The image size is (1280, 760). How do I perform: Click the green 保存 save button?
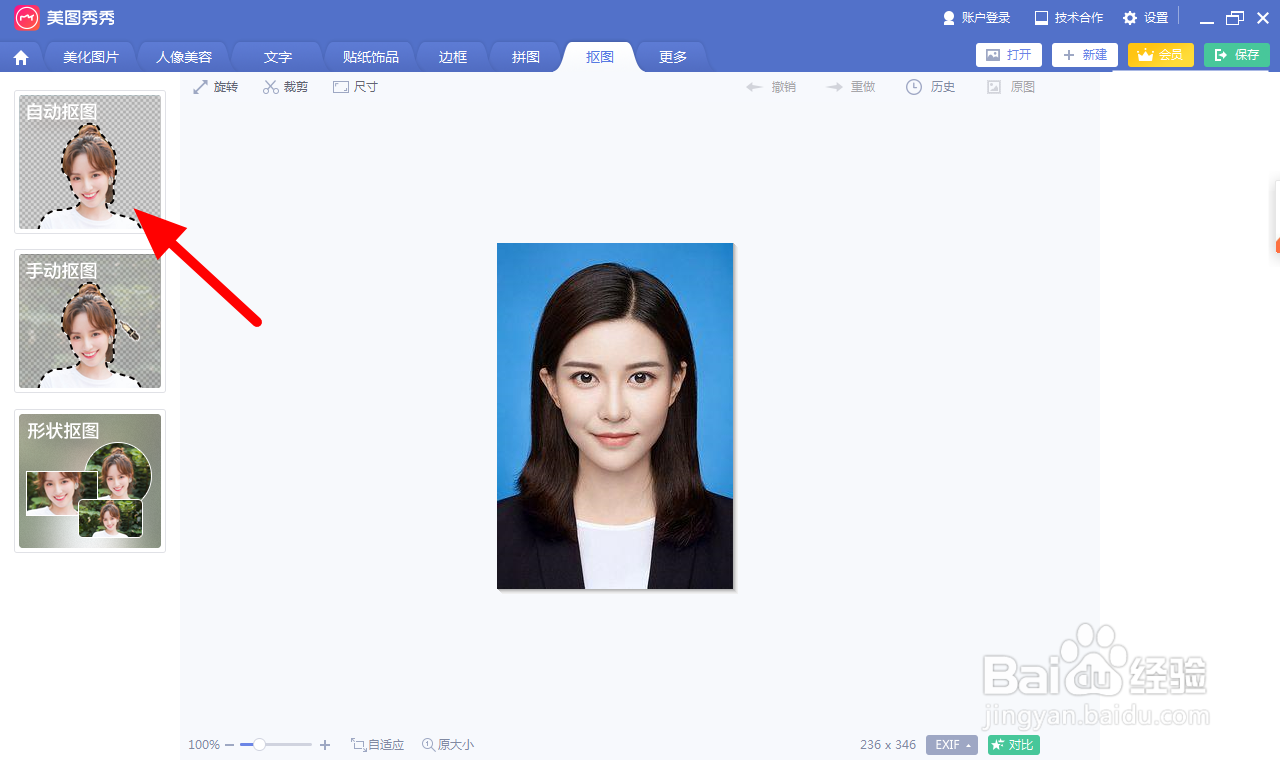pyautogui.click(x=1237, y=55)
